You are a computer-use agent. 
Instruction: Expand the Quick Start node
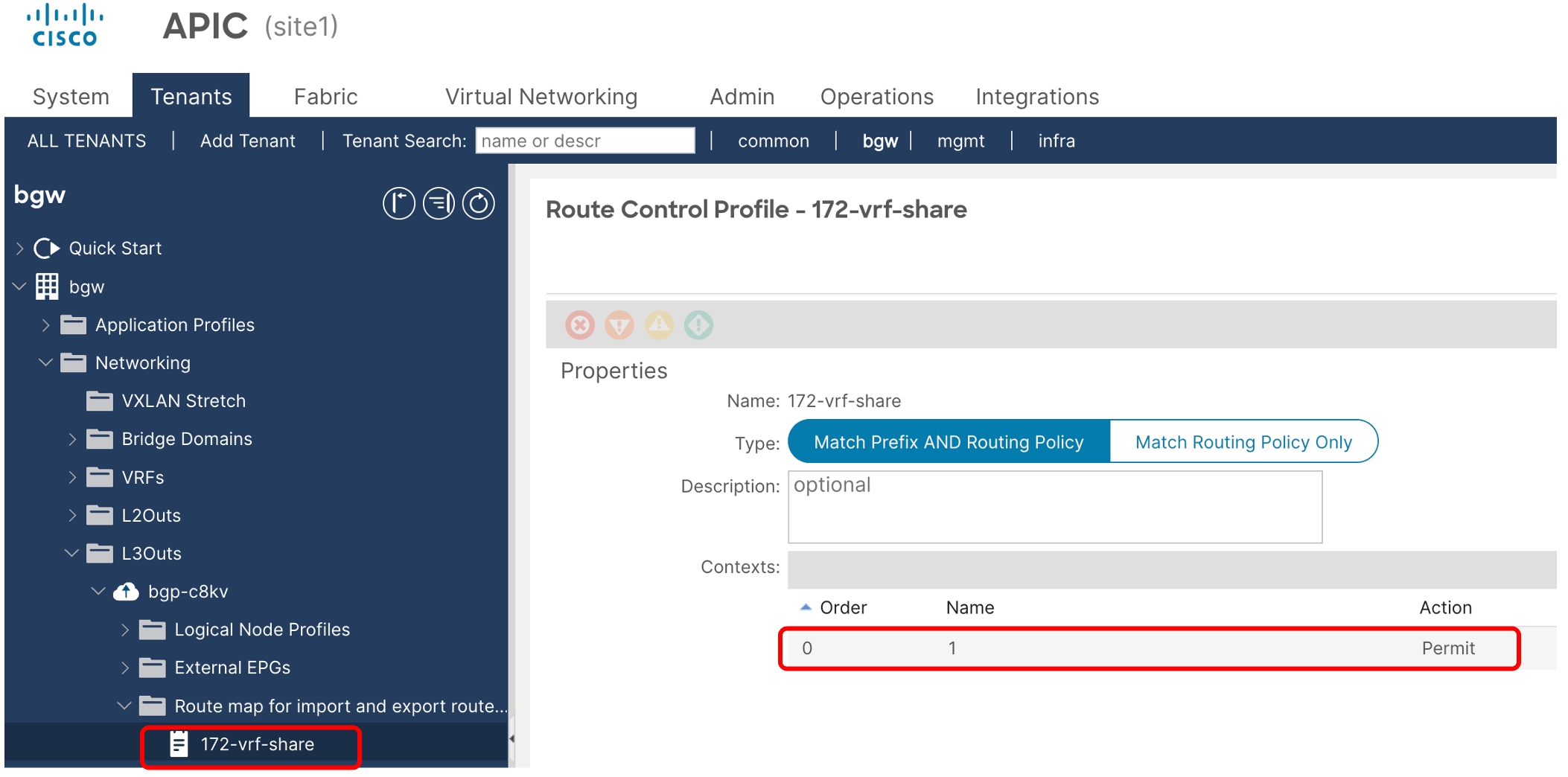coord(20,249)
